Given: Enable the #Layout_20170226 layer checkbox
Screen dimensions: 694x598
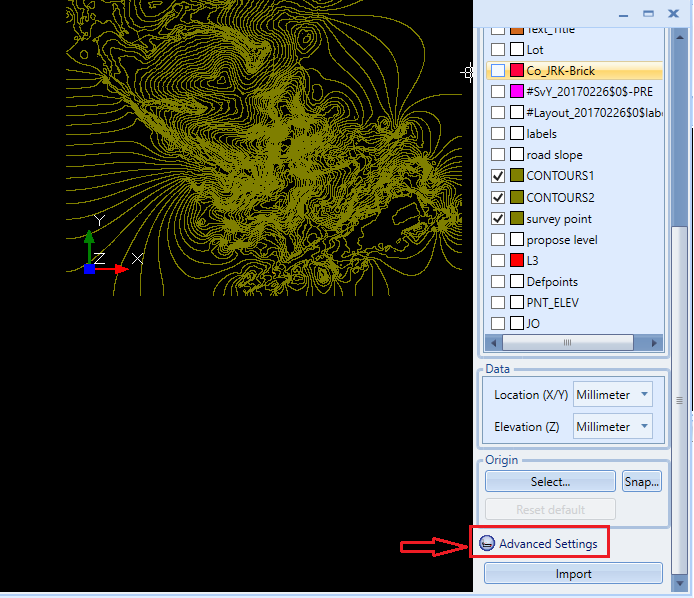Looking at the screenshot, I should tap(498, 112).
